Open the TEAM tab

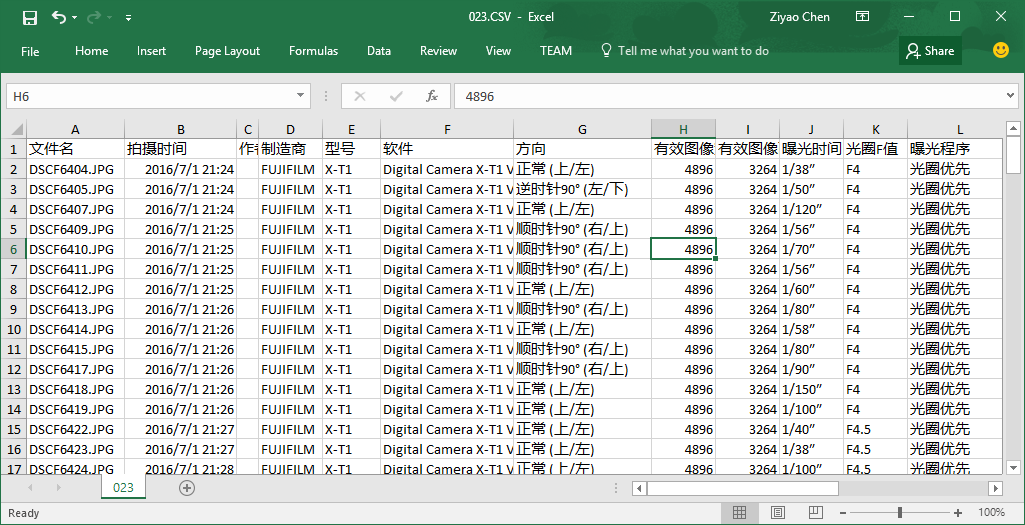pyautogui.click(x=556, y=51)
